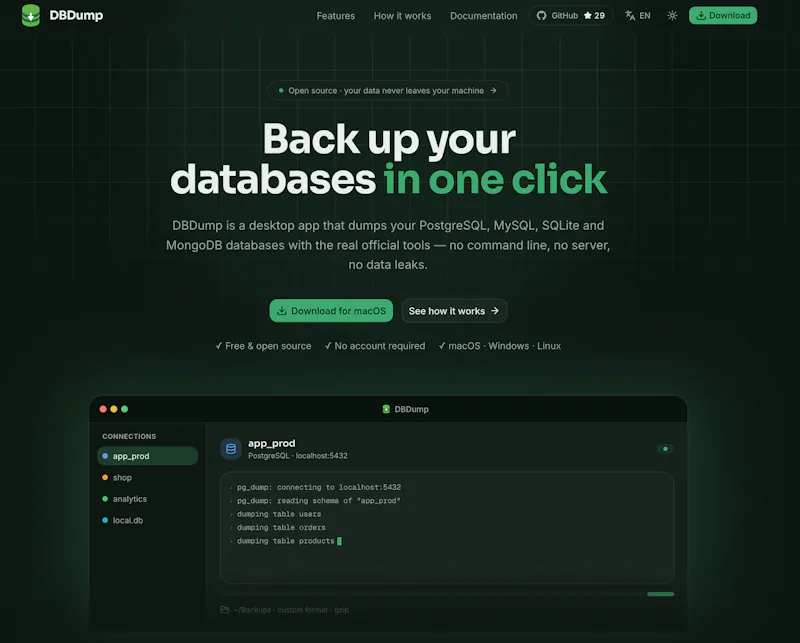Screen dimensions: 800x643
Task: Open the Open source announcement banner
Action: tap(388, 90)
